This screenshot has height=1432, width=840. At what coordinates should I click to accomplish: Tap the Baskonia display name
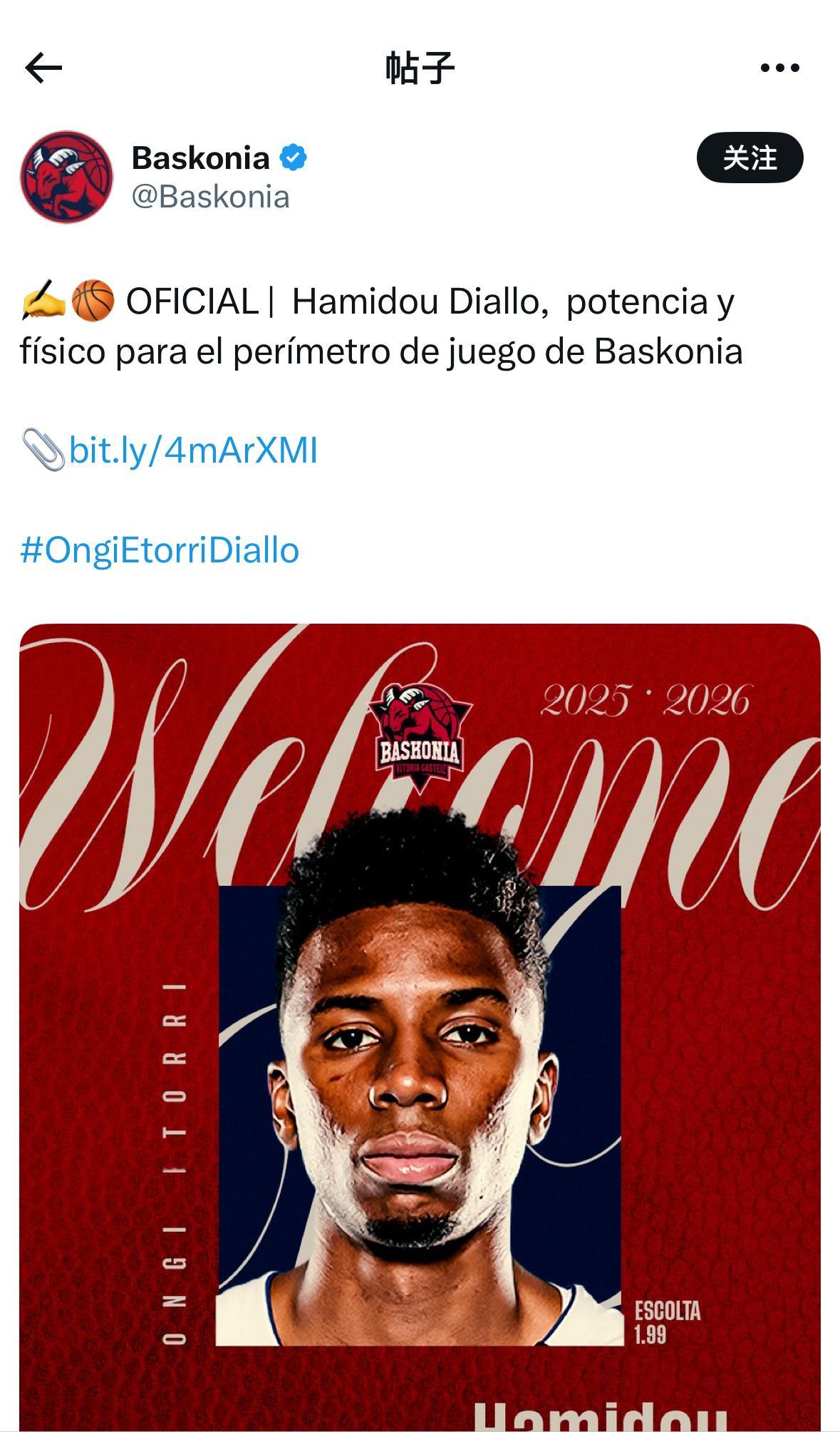200,158
